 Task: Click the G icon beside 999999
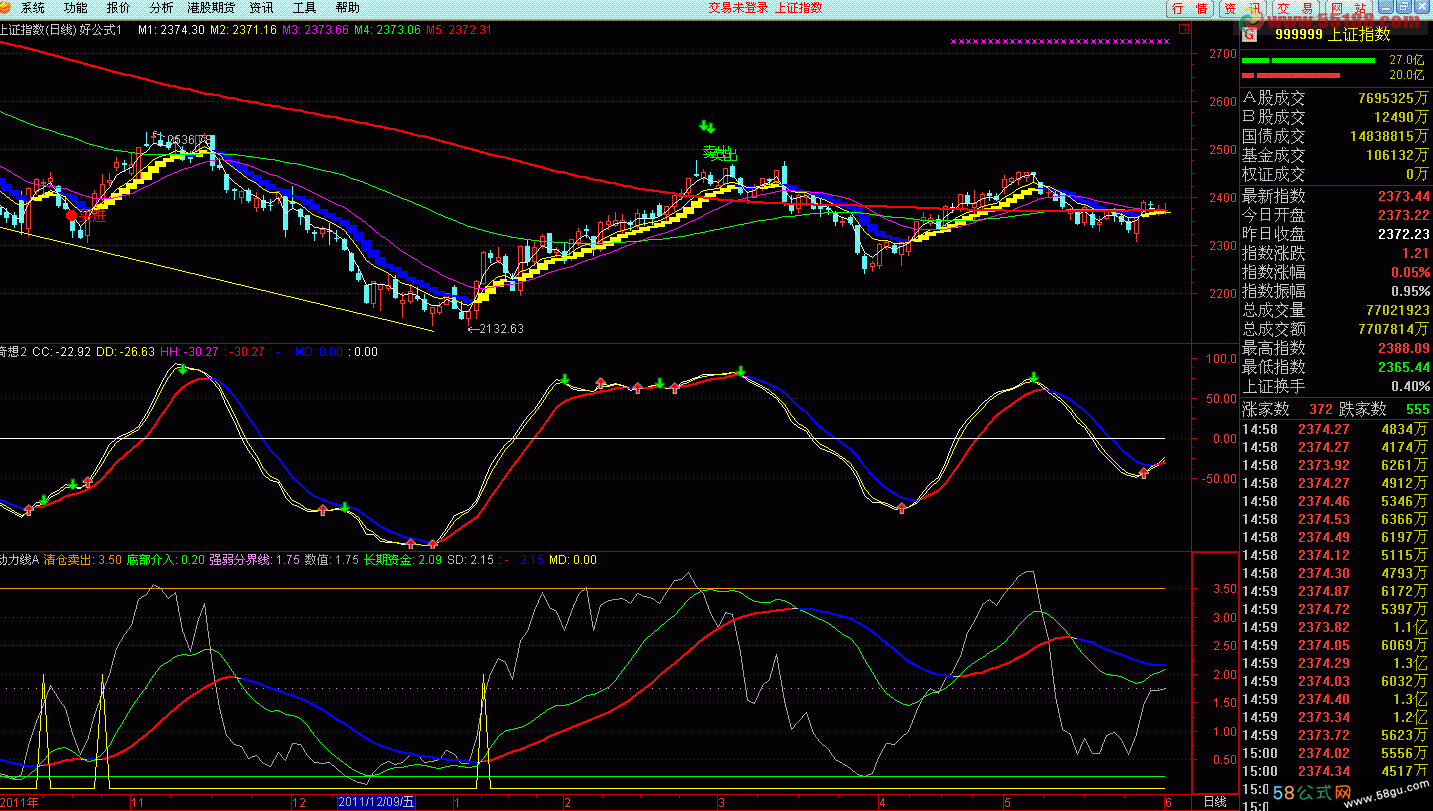tap(1248, 34)
